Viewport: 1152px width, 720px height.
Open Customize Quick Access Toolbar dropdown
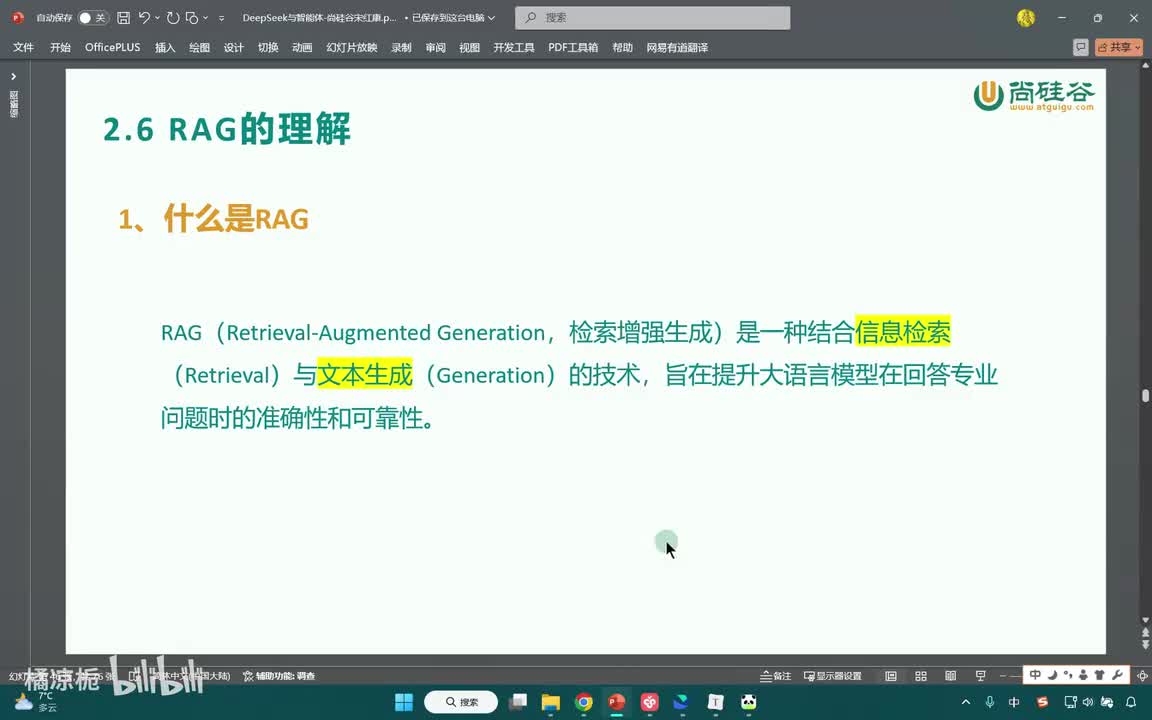(x=221, y=18)
